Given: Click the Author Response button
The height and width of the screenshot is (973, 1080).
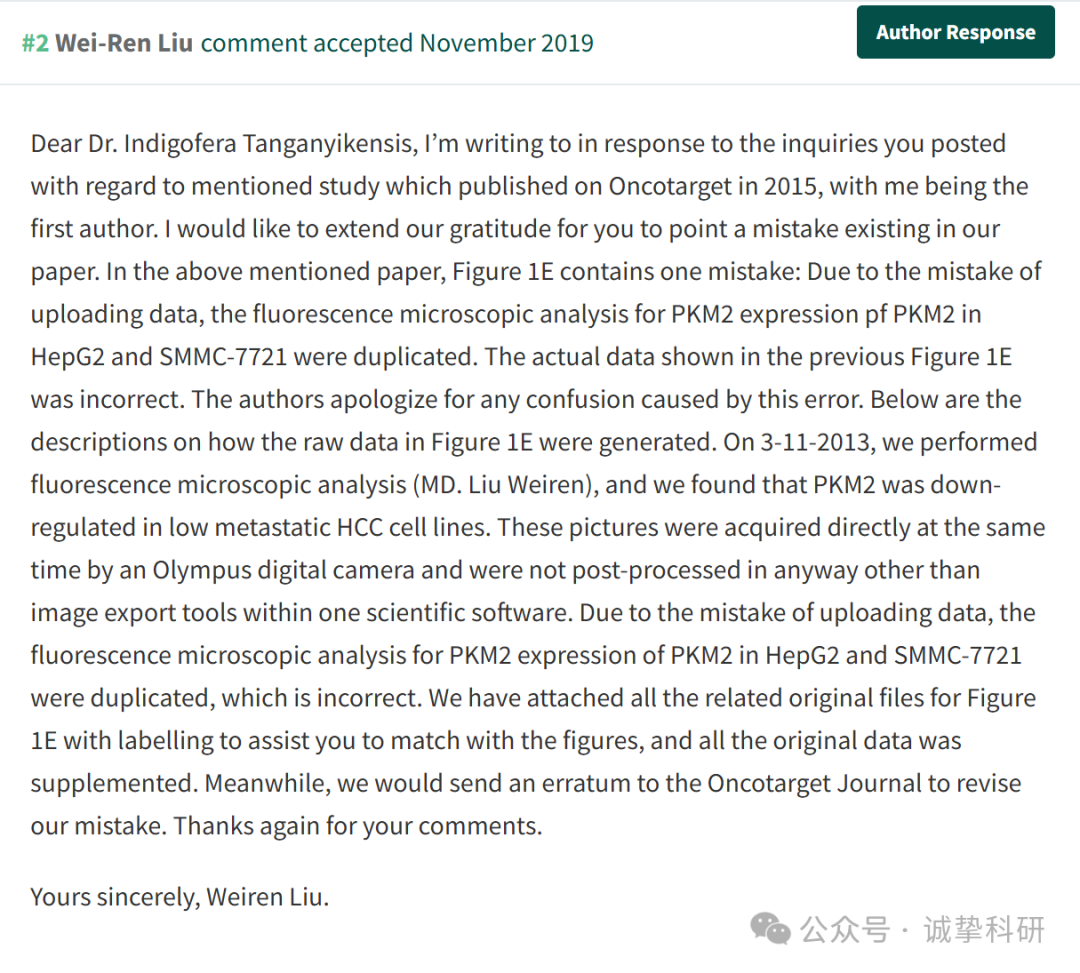Looking at the screenshot, I should (955, 32).
